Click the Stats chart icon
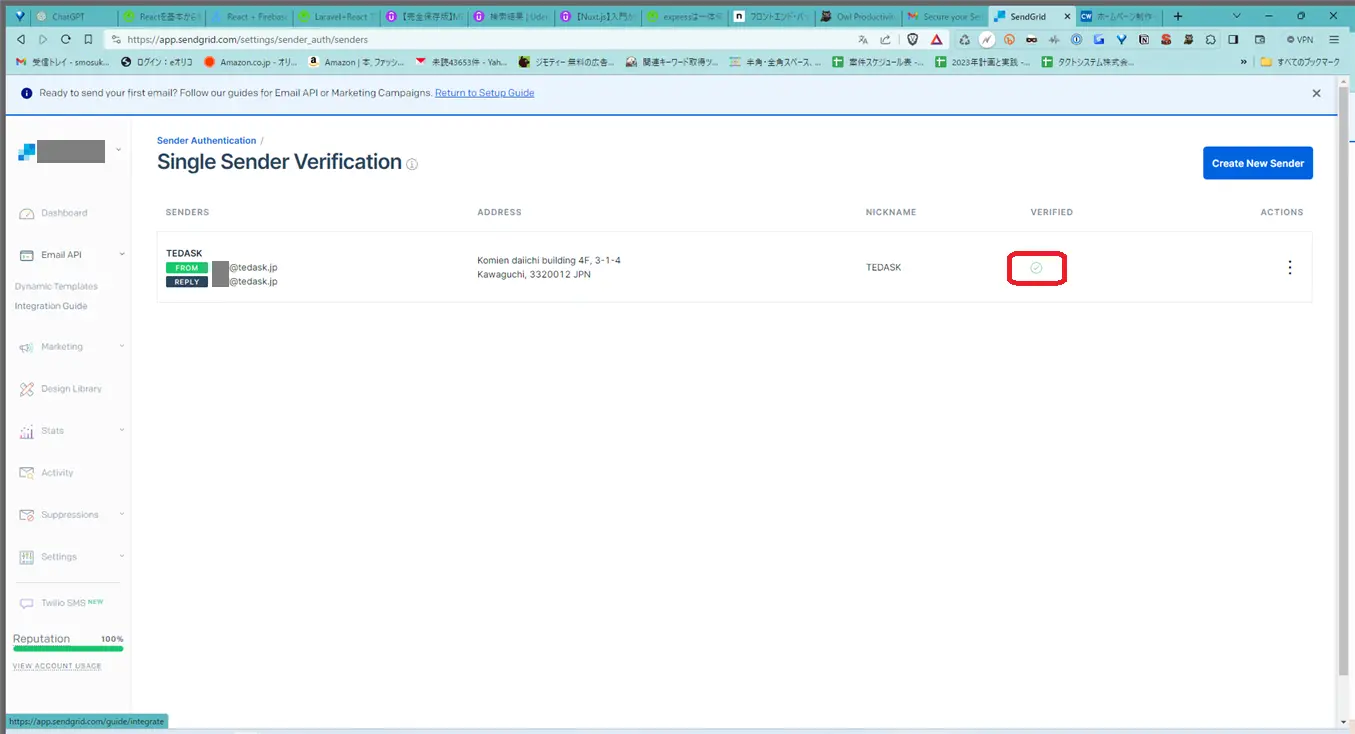Viewport: 1355px width, 734px height. click(x=27, y=431)
